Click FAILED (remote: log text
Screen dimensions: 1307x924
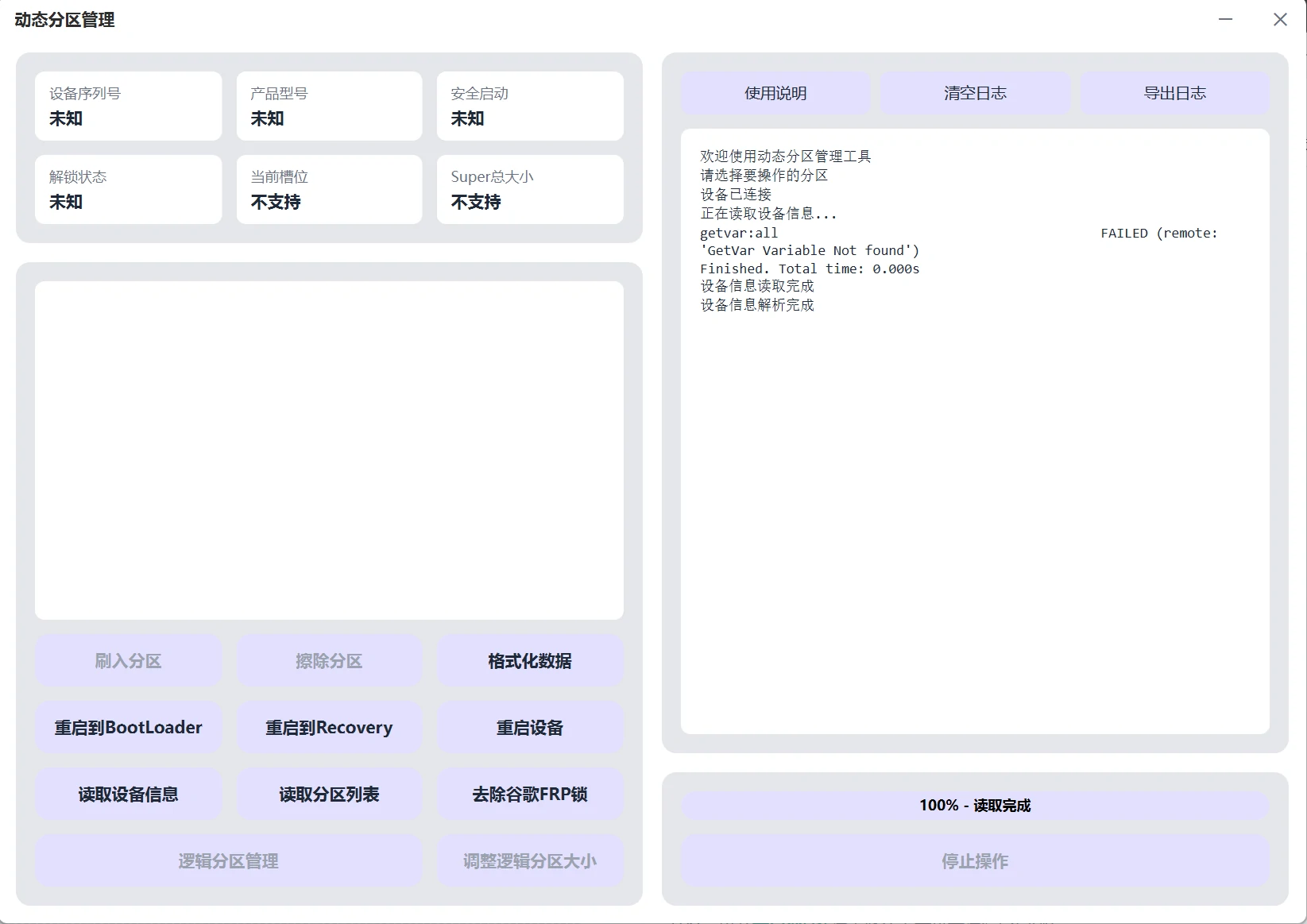click(x=1159, y=233)
